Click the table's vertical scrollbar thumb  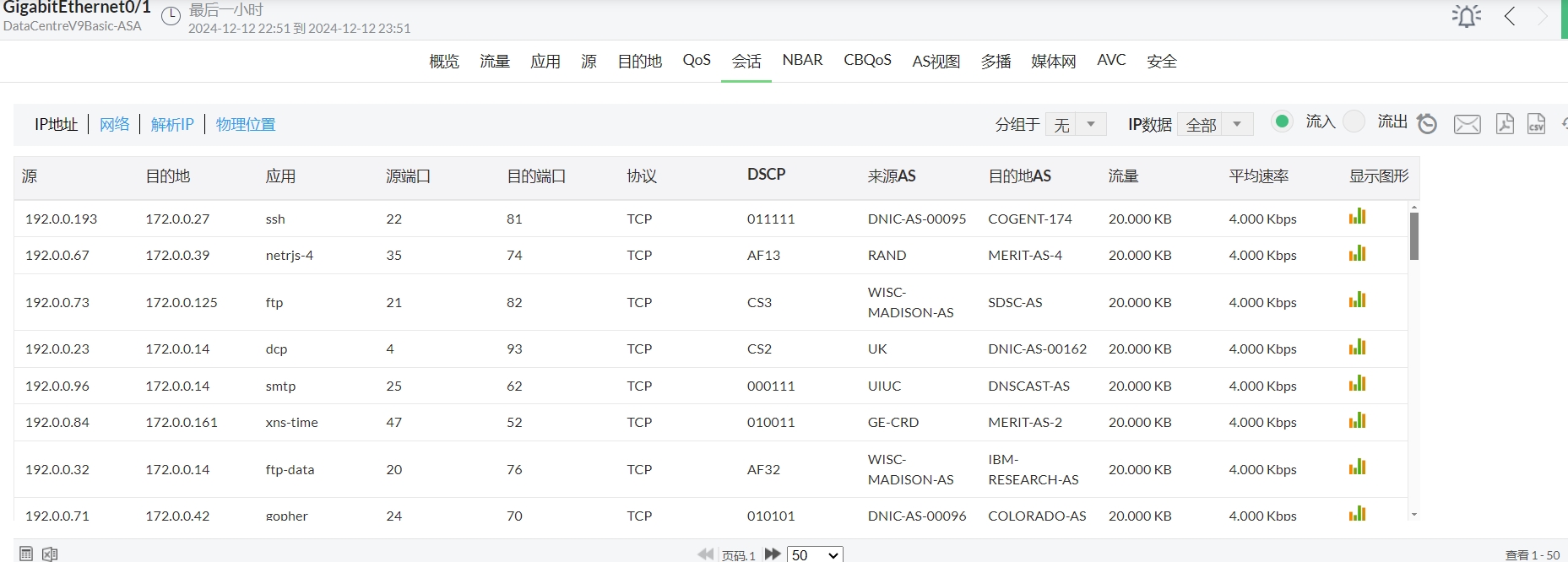point(1413,235)
